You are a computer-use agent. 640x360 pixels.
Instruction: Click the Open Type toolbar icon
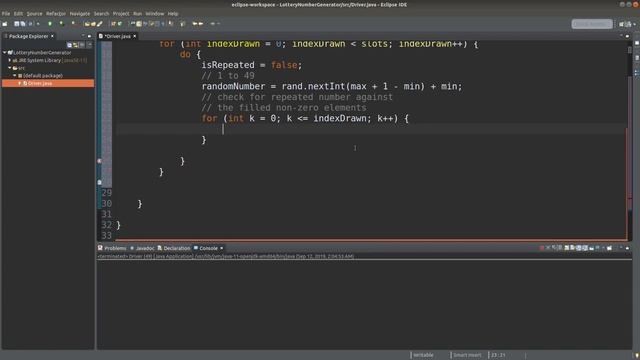87,24
